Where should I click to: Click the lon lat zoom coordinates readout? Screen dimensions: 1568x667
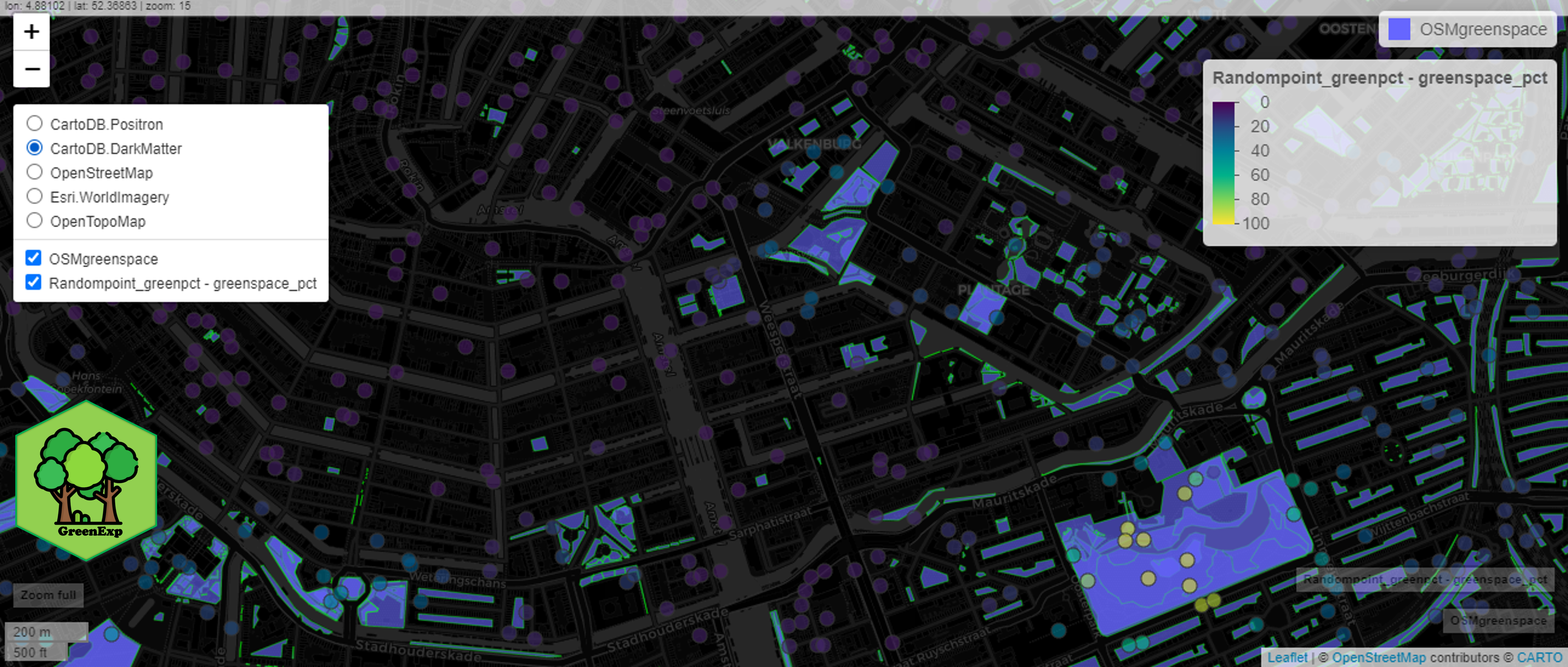point(97,6)
